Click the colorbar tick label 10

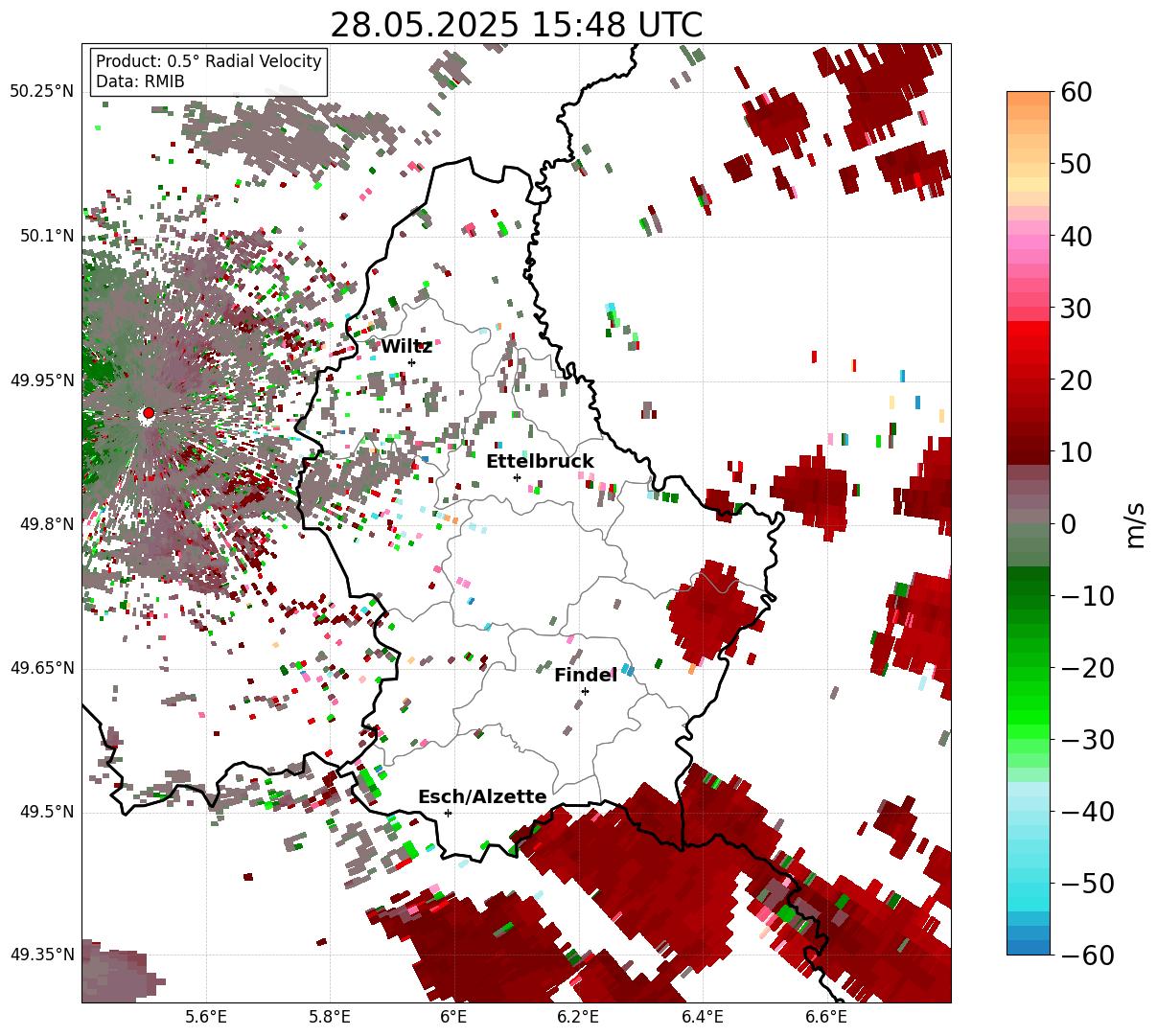tap(1078, 452)
